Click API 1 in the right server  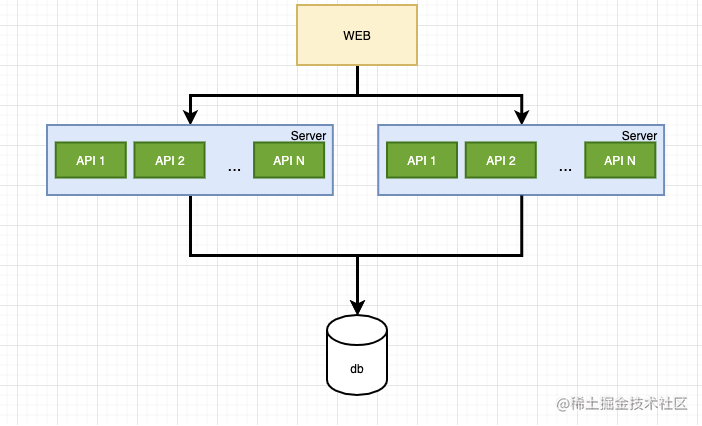click(x=421, y=160)
